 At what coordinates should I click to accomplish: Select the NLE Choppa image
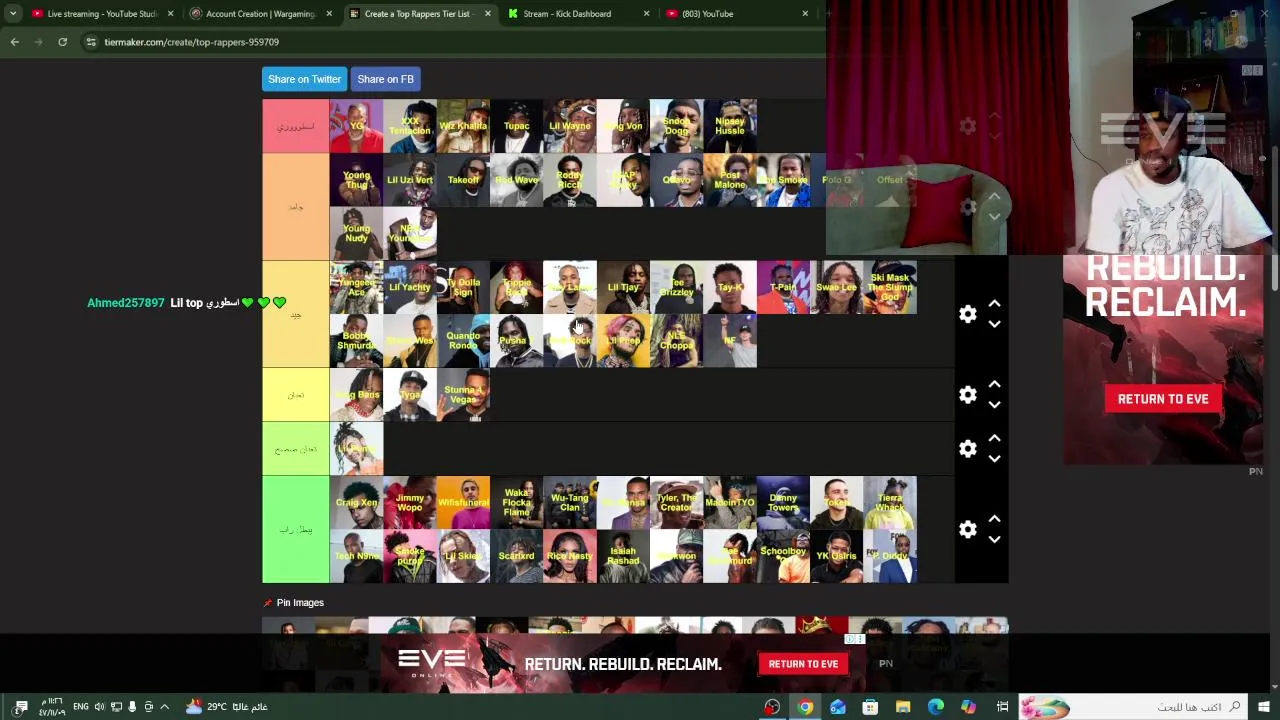pos(677,341)
